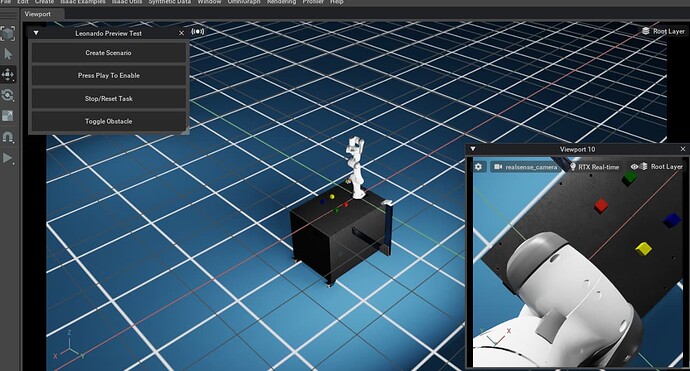
Task: Start simulation with the Play icon
Action: [8, 158]
